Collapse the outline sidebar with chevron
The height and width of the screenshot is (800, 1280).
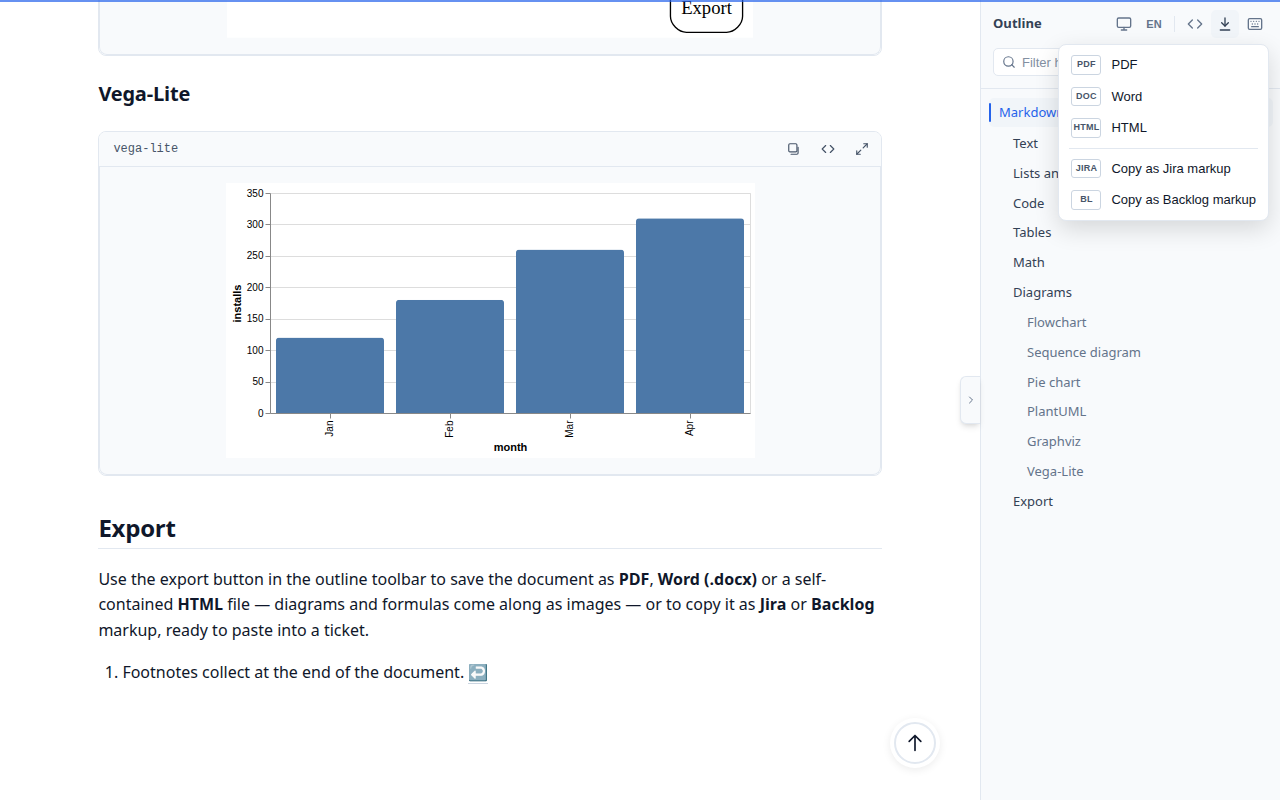pos(970,400)
